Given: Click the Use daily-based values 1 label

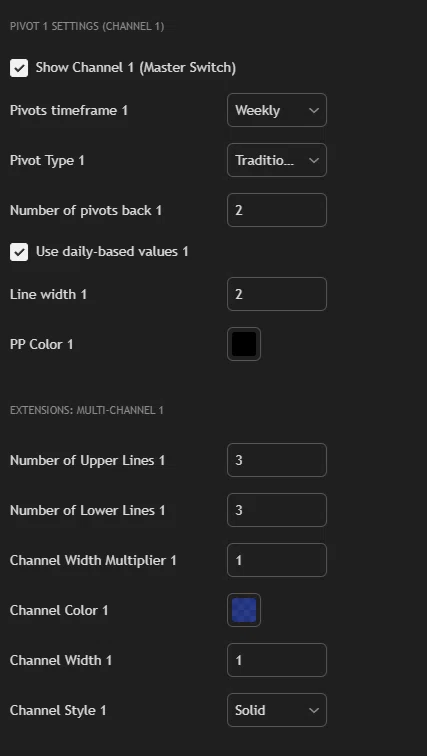Looking at the screenshot, I should 112,252.
